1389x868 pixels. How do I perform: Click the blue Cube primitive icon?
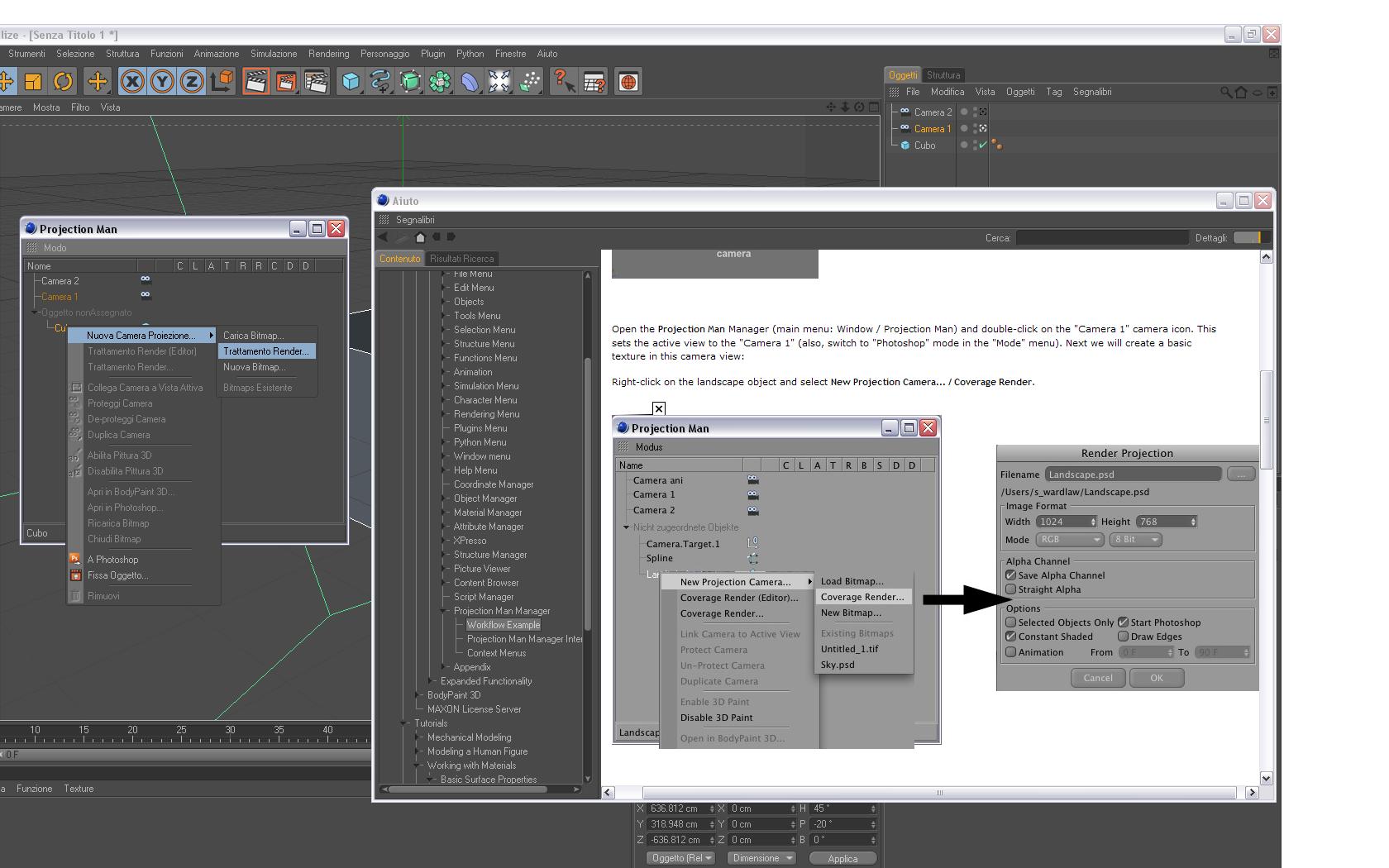click(x=351, y=81)
